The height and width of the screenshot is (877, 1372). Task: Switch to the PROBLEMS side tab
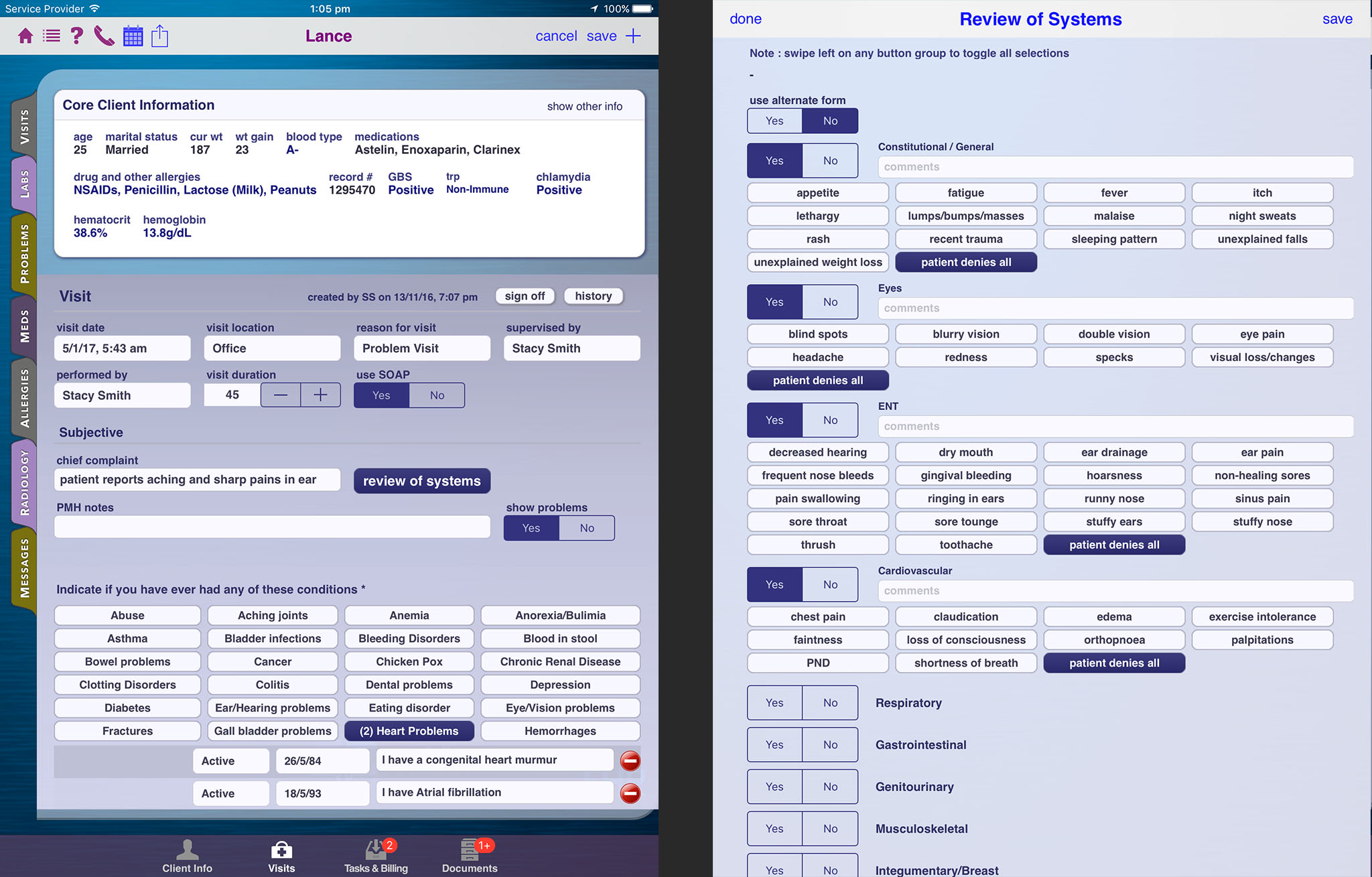24,253
